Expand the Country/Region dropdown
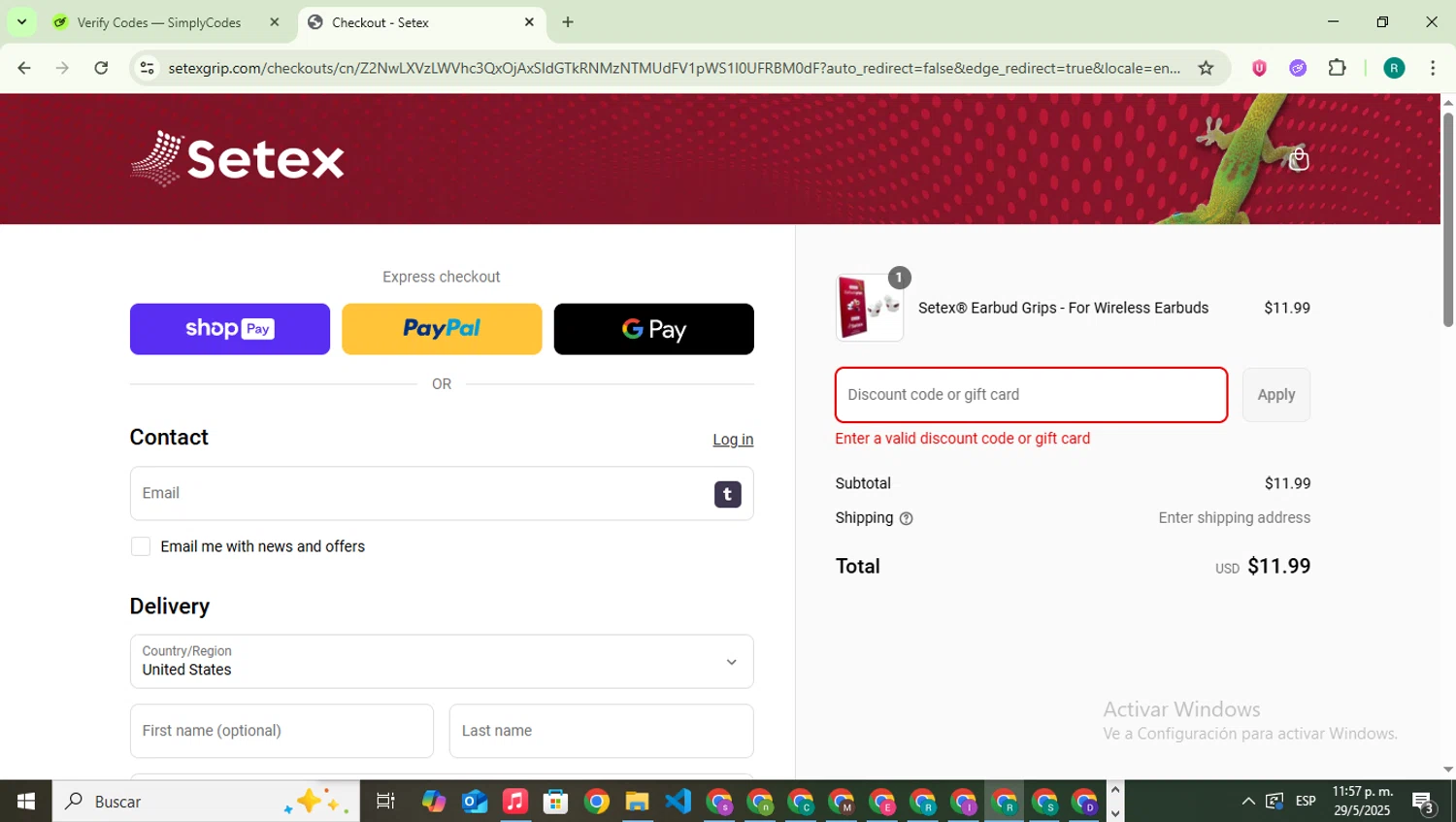 tap(442, 662)
